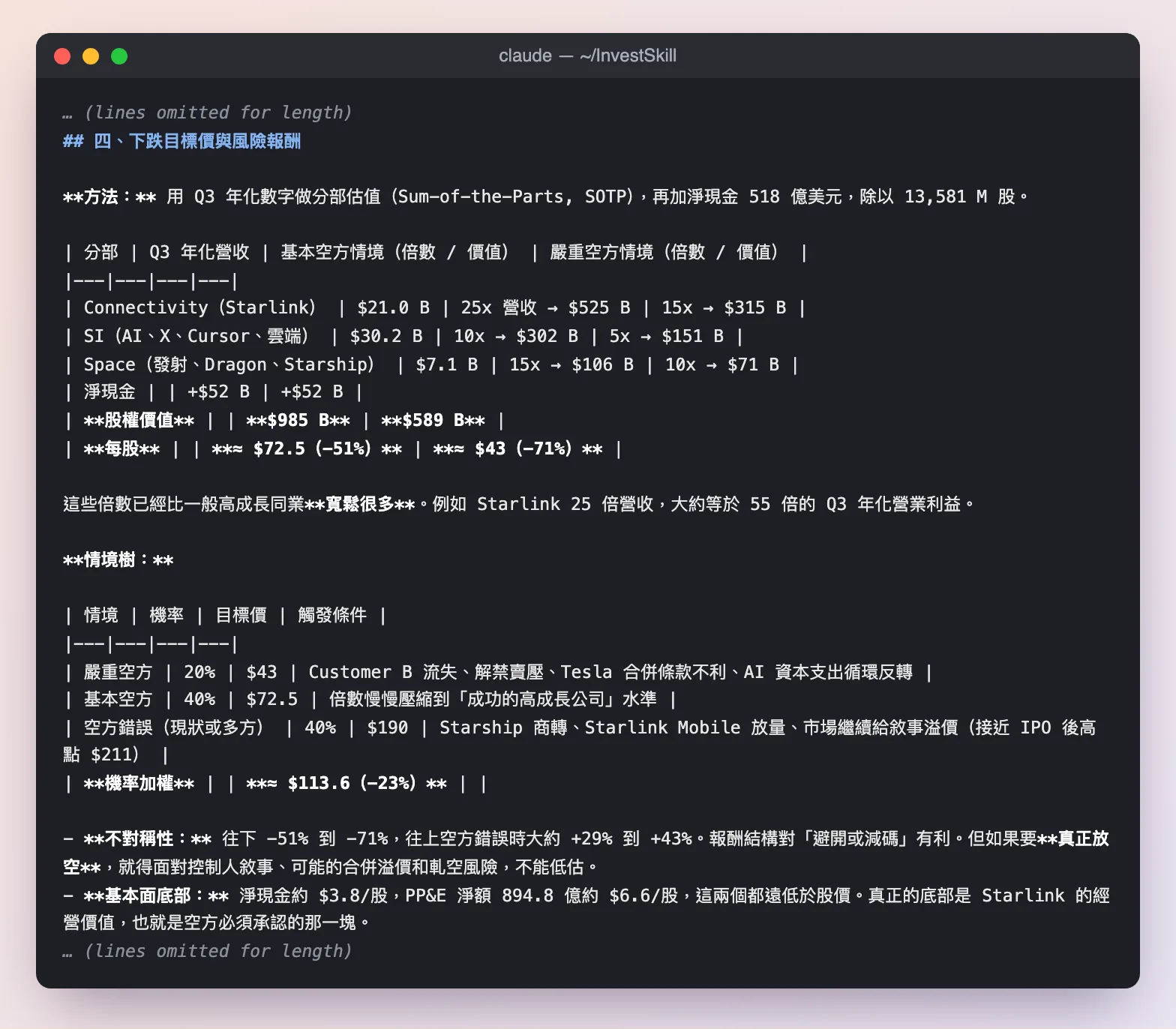Viewport: 1176px width, 1029px height.
Task: Click the '$30.2 B' revenue value
Action: coord(386,336)
